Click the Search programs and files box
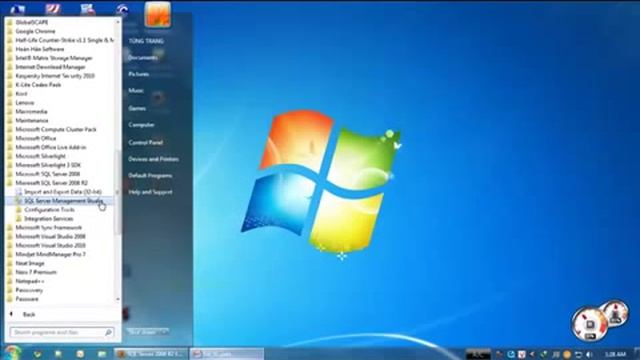 [61, 333]
